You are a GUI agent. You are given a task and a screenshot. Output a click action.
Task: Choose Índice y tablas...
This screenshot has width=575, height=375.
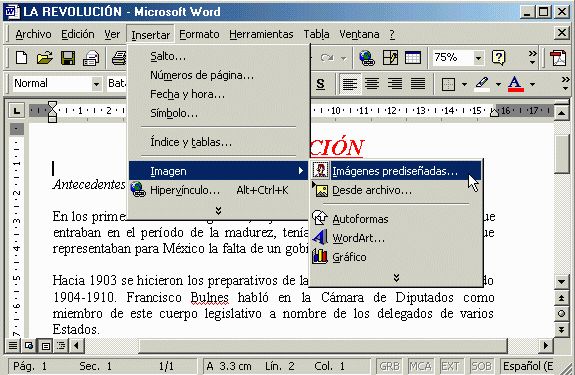(x=218, y=142)
